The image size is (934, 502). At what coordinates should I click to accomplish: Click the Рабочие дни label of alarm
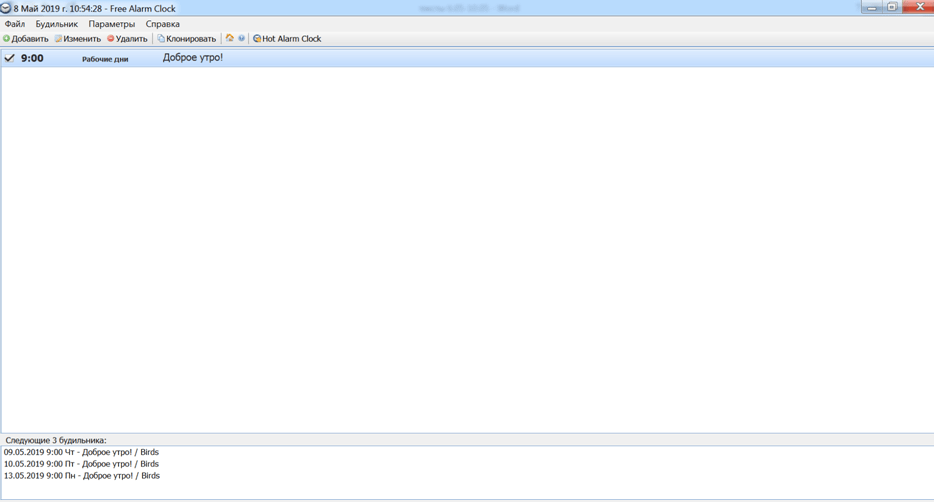(105, 59)
